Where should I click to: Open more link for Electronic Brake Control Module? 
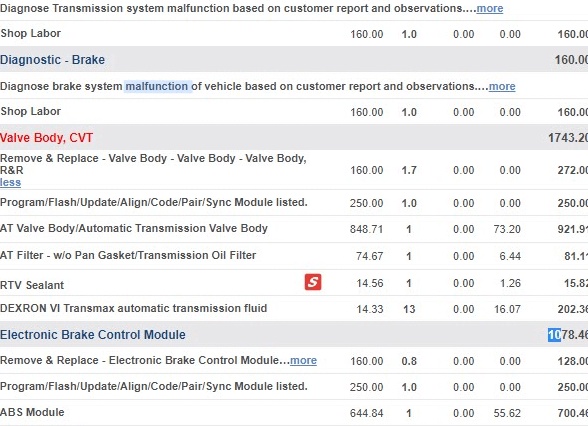tap(303, 360)
